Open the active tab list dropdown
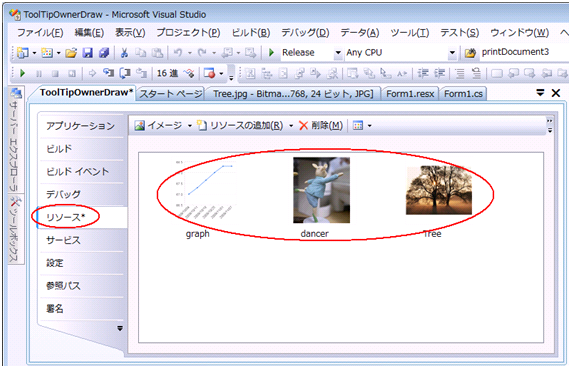The image size is (571, 368). click(540, 93)
